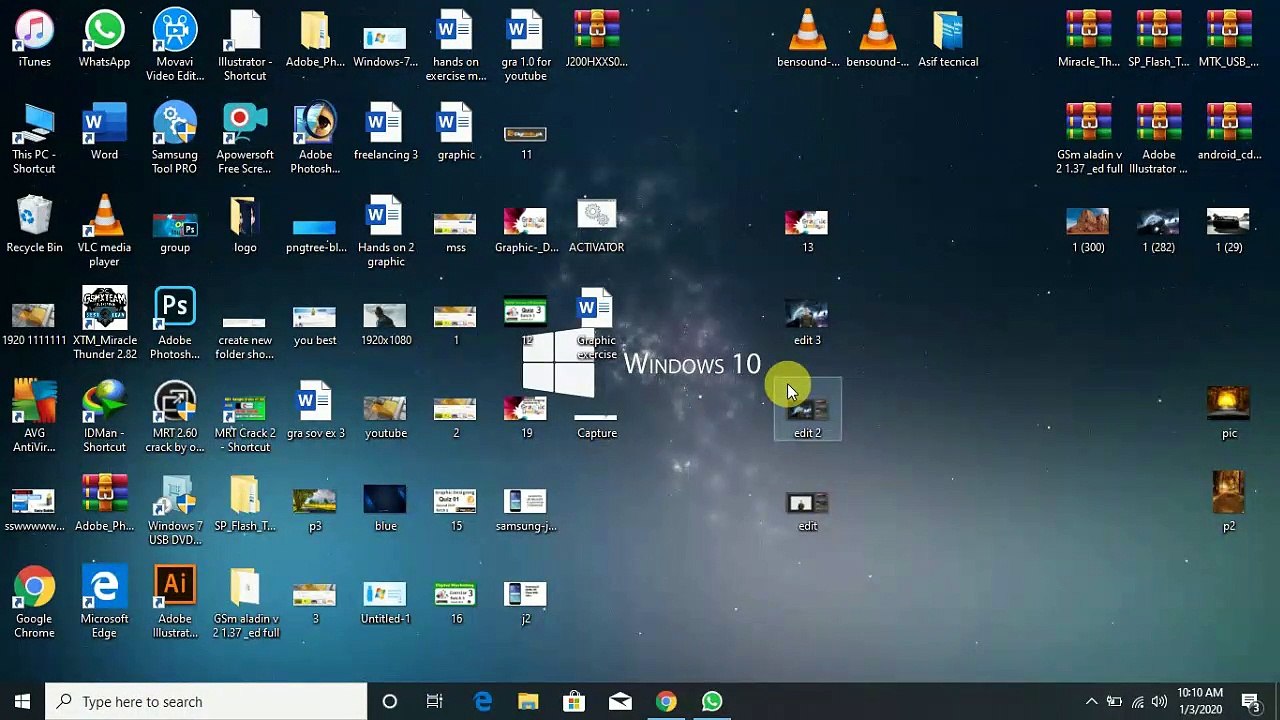Select the graphic Word document
The height and width of the screenshot is (720, 1280).
456,132
